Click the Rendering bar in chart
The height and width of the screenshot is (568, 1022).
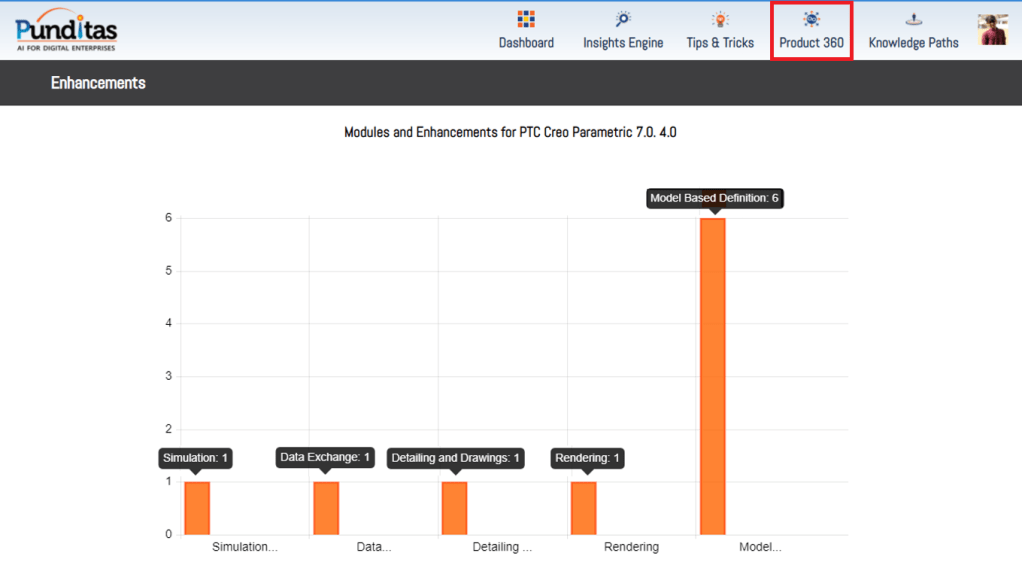pyautogui.click(x=583, y=508)
